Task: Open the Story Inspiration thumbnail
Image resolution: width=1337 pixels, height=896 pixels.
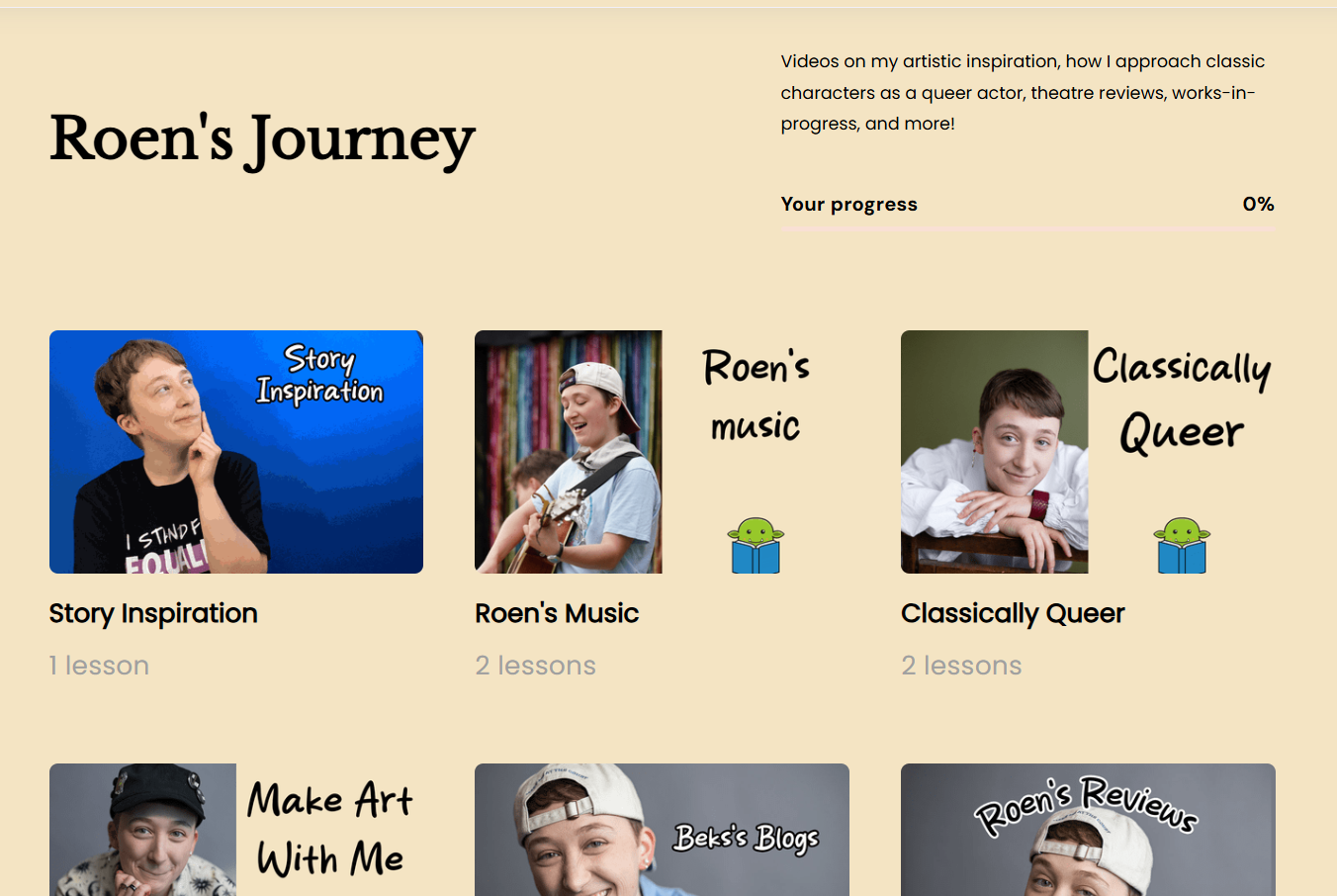Action: pyautogui.click(x=236, y=452)
